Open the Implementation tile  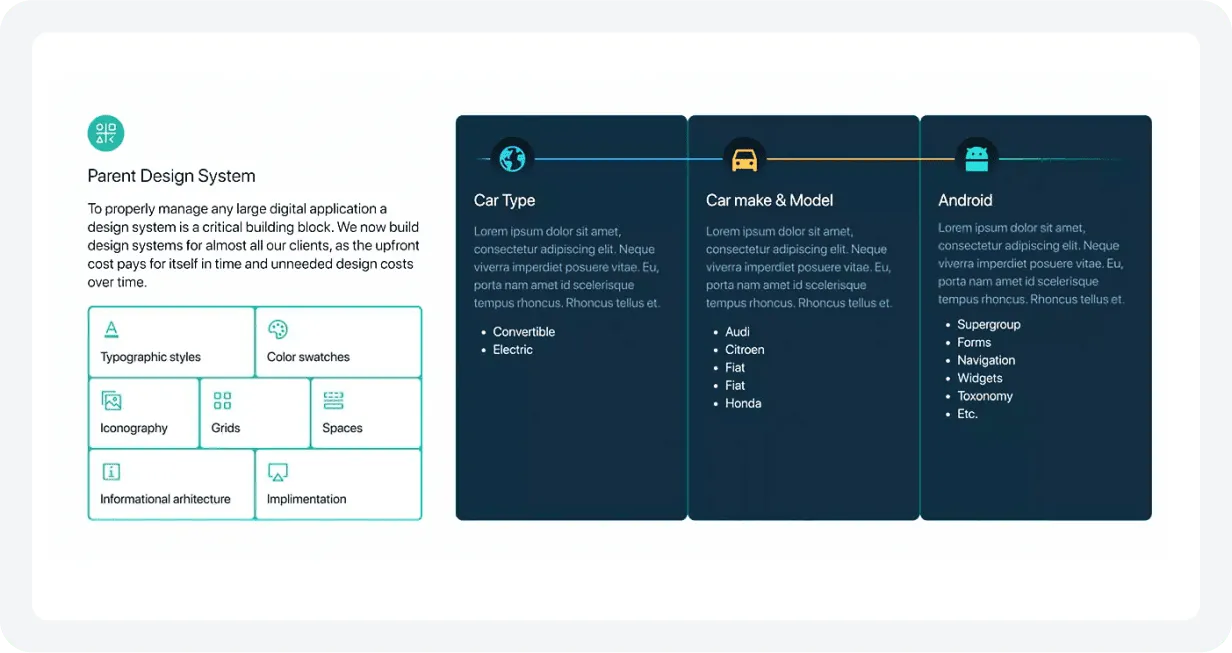click(x=338, y=485)
